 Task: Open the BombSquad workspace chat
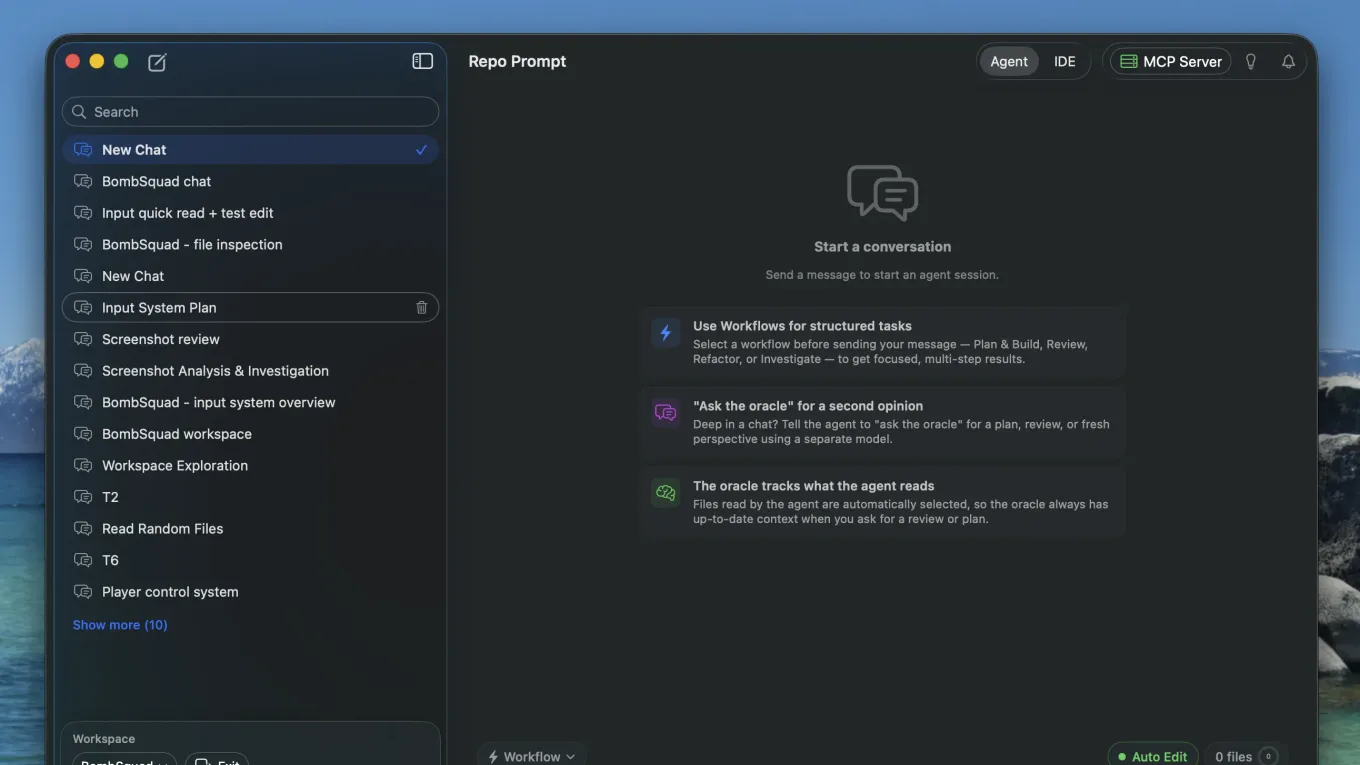(x=250, y=434)
